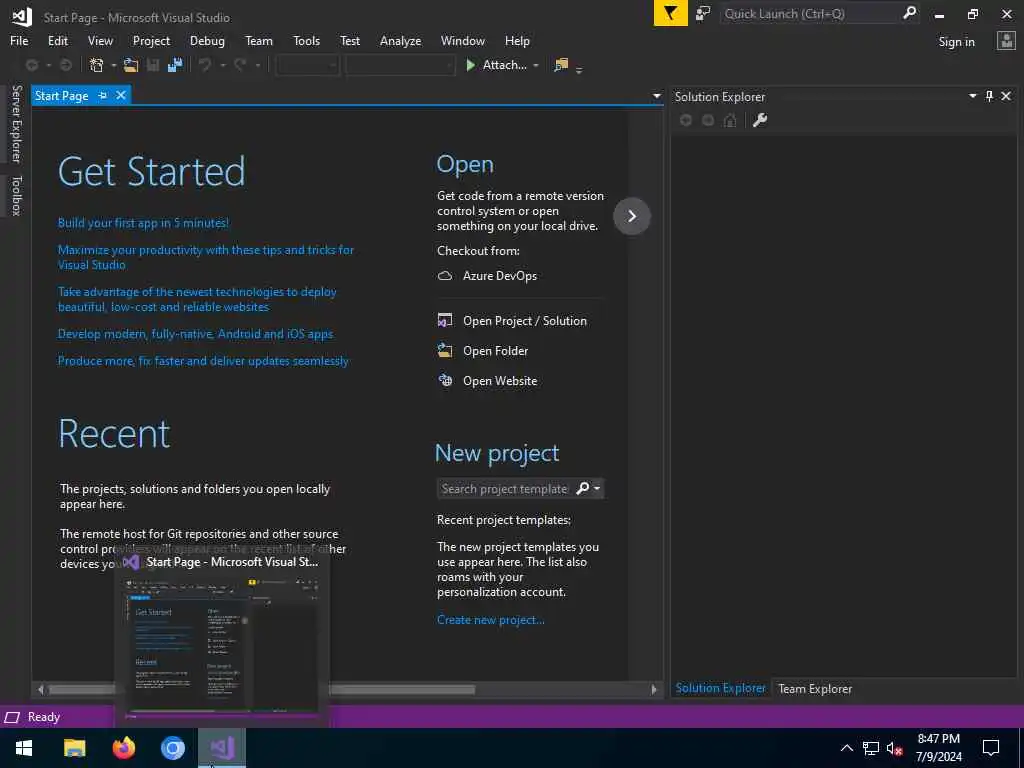Open File Explorer from the taskbar

coord(74,748)
